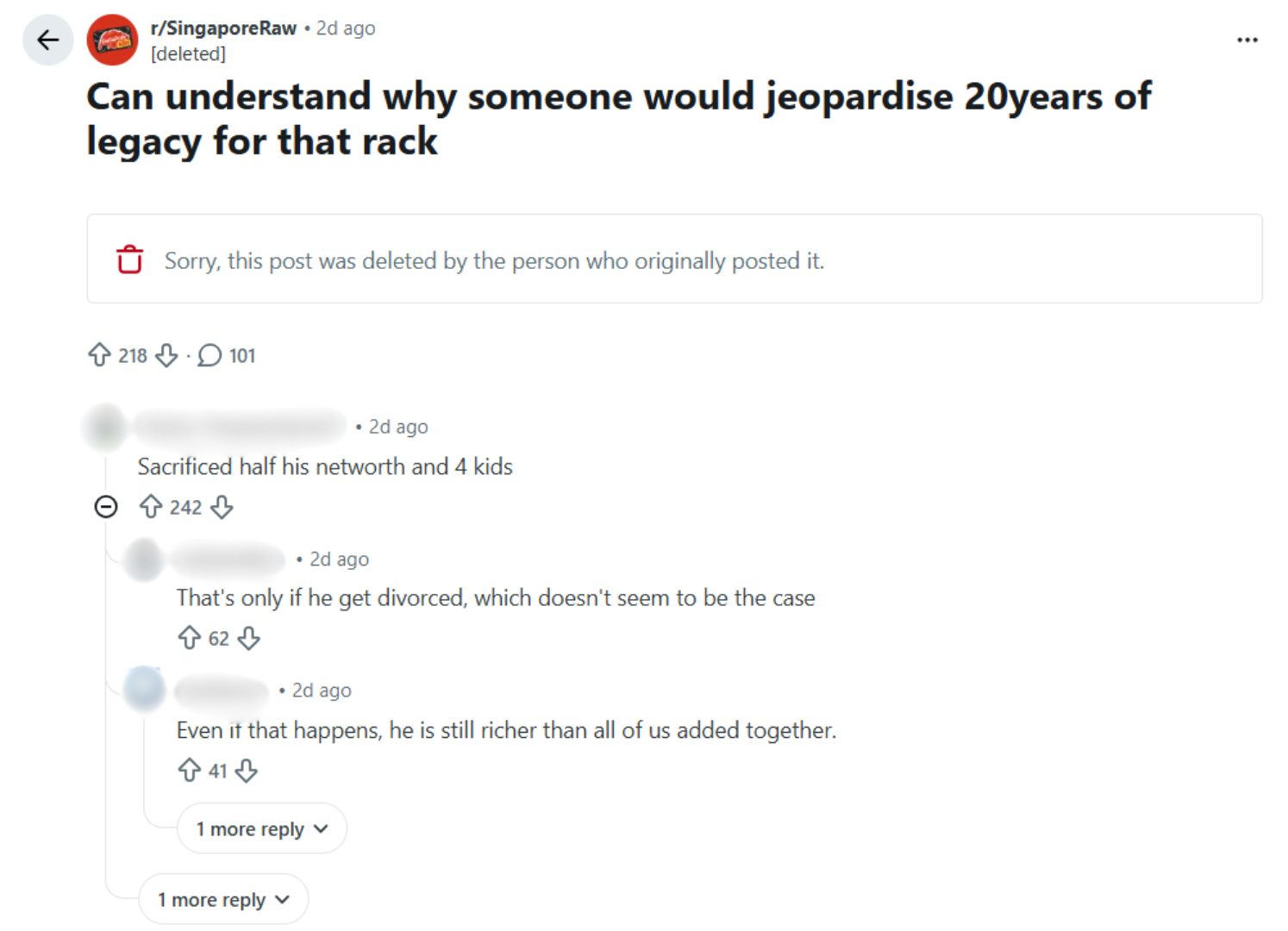Collapse the top comment thread
Viewport: 1288px width, 931px height.
tap(106, 507)
